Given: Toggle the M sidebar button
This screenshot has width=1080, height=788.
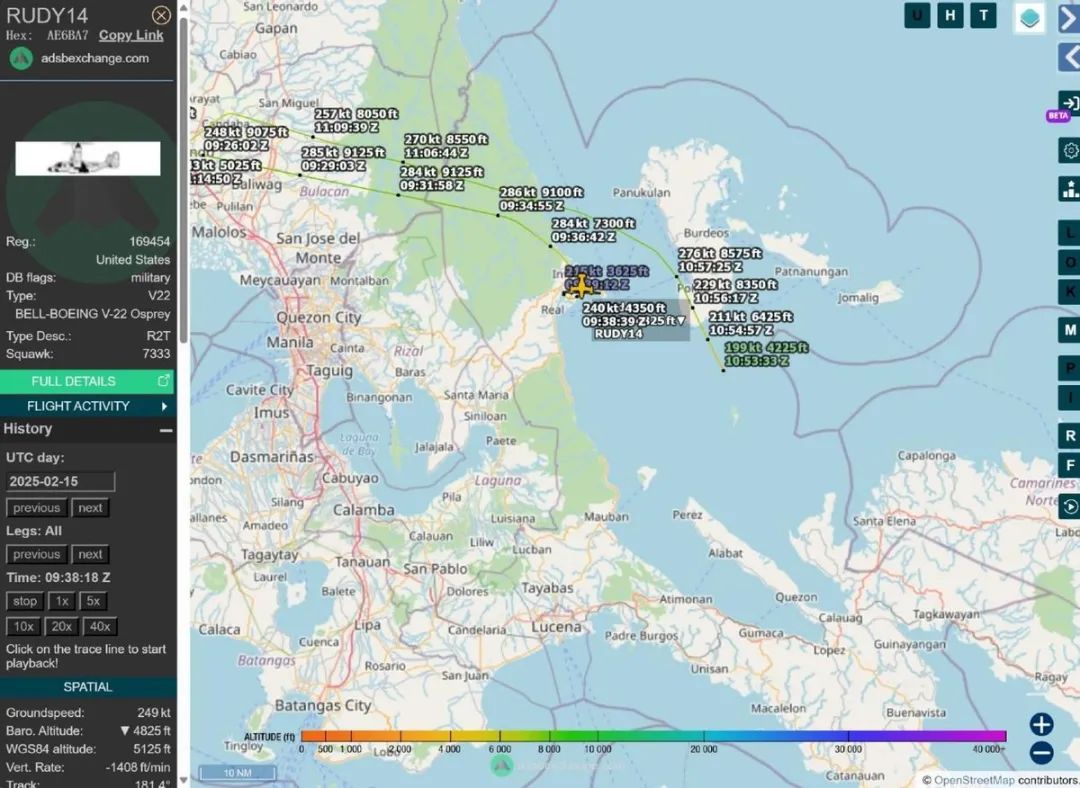Looking at the screenshot, I should (x=1070, y=330).
